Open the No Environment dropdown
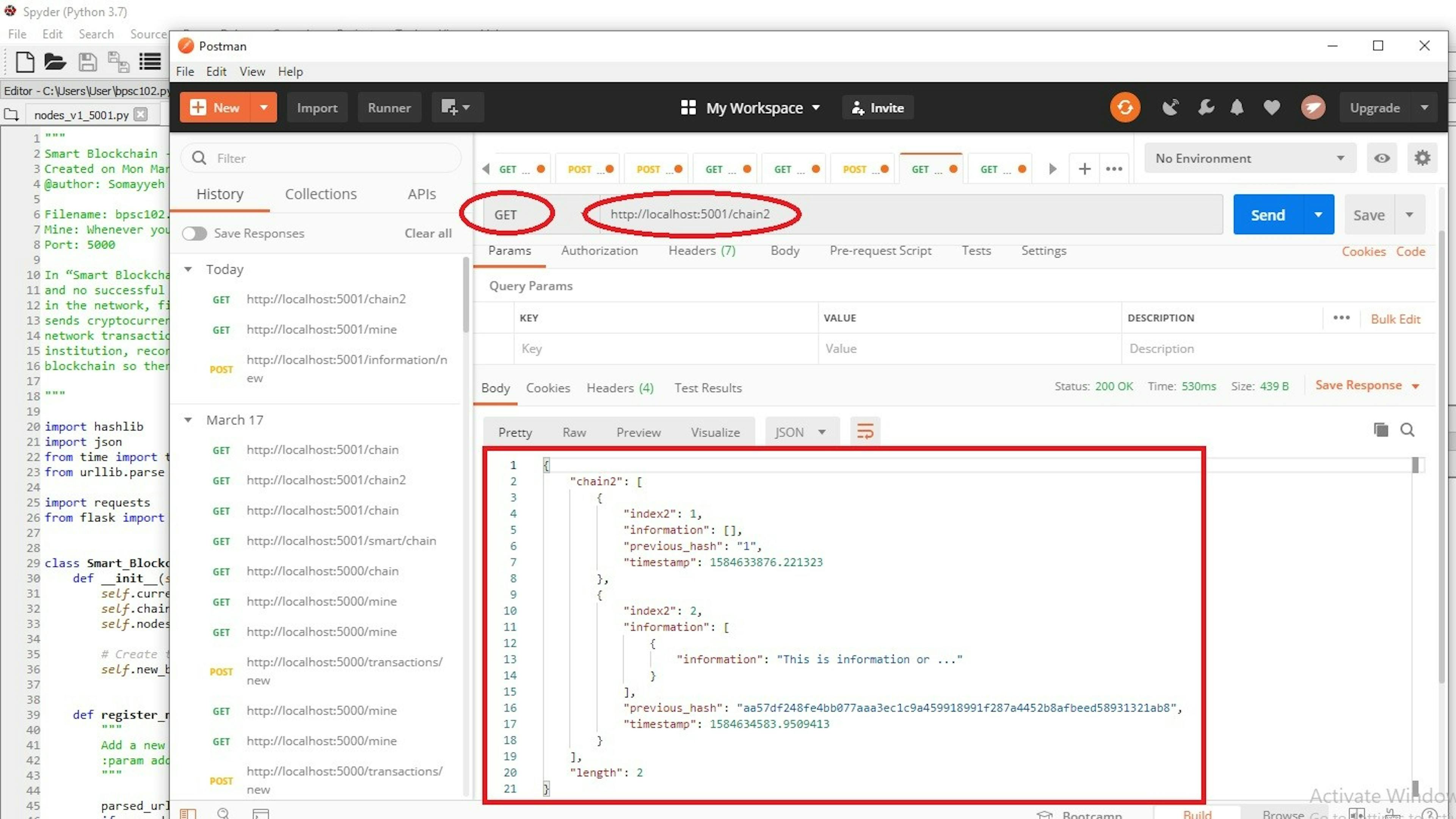Screen dimensions: 1456x819 [x=1250, y=158]
